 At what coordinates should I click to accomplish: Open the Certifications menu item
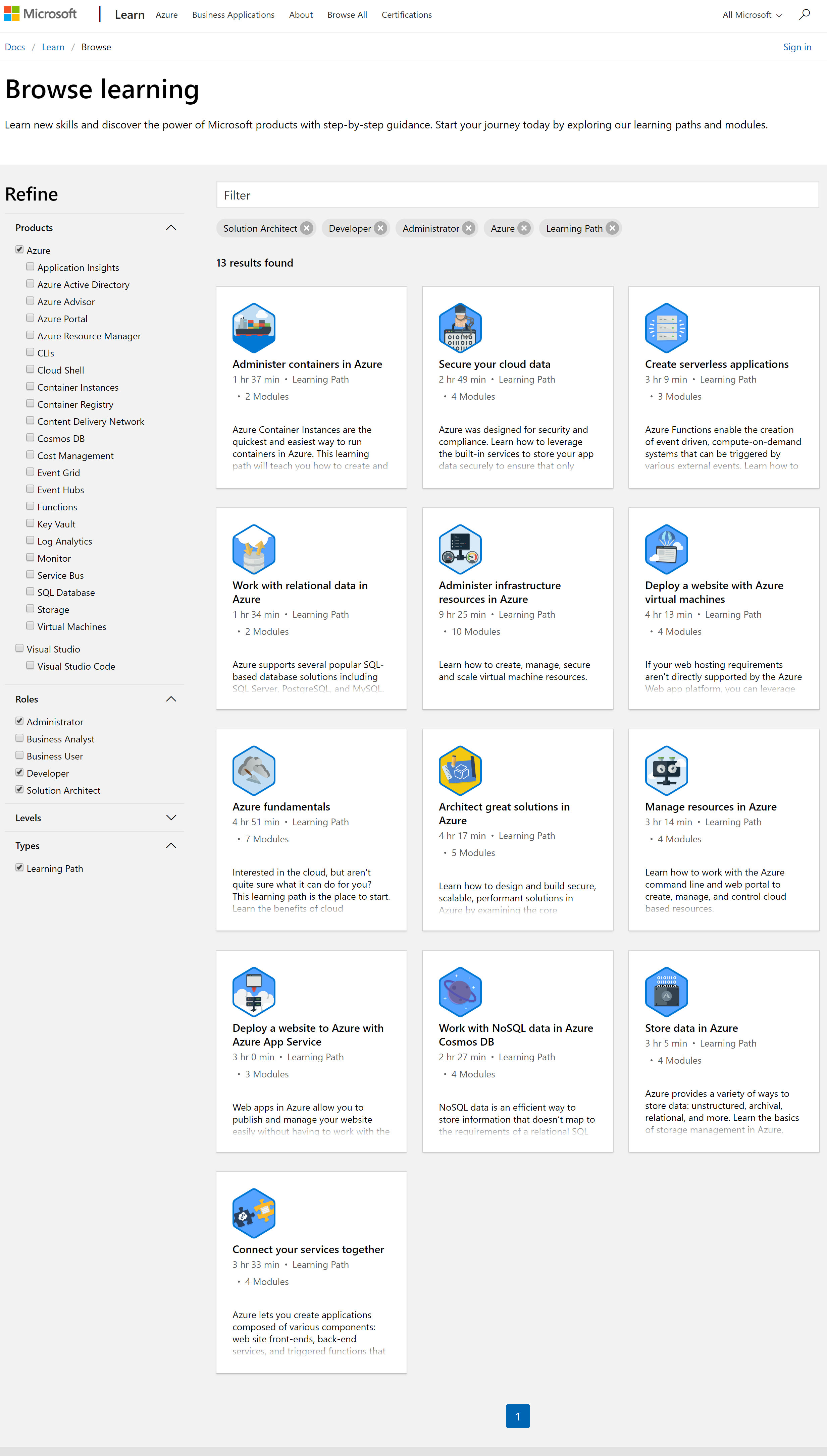[x=406, y=15]
